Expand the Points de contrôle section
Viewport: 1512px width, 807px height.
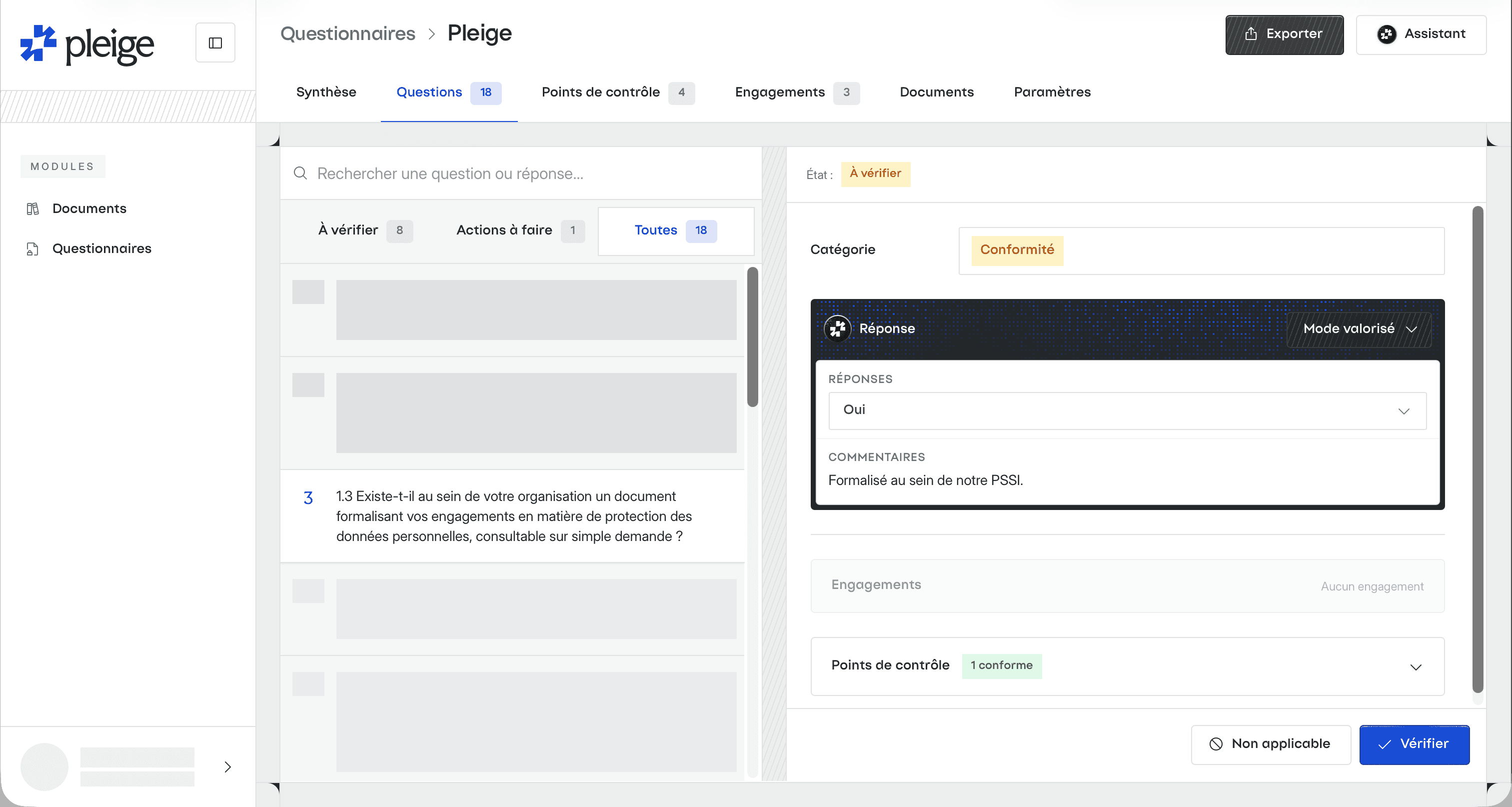[x=1127, y=666]
